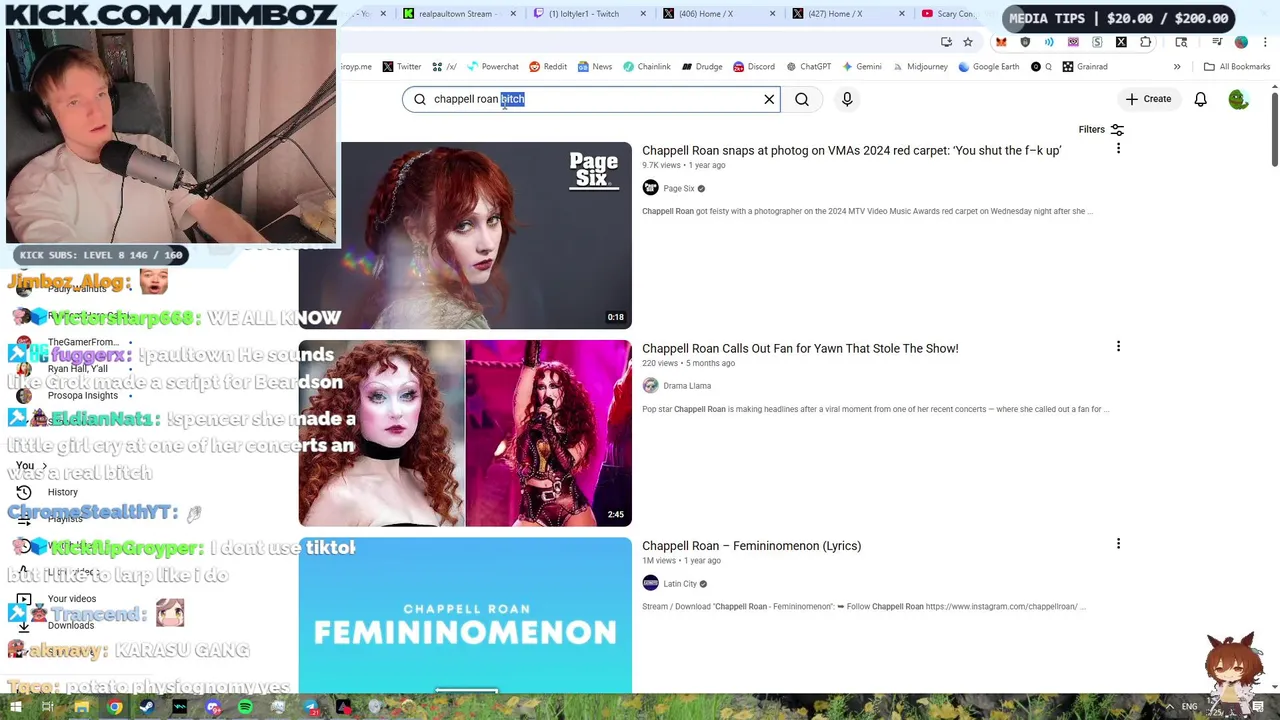This screenshot has height=720, width=1280.
Task: Click the Latin City channel avatar
Action: pyautogui.click(x=650, y=583)
